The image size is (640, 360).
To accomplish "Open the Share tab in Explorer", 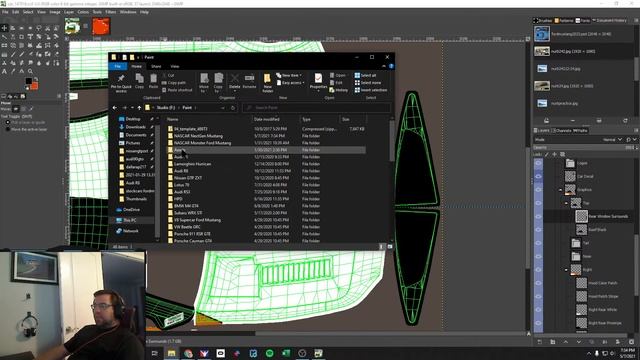I will point(156,66).
